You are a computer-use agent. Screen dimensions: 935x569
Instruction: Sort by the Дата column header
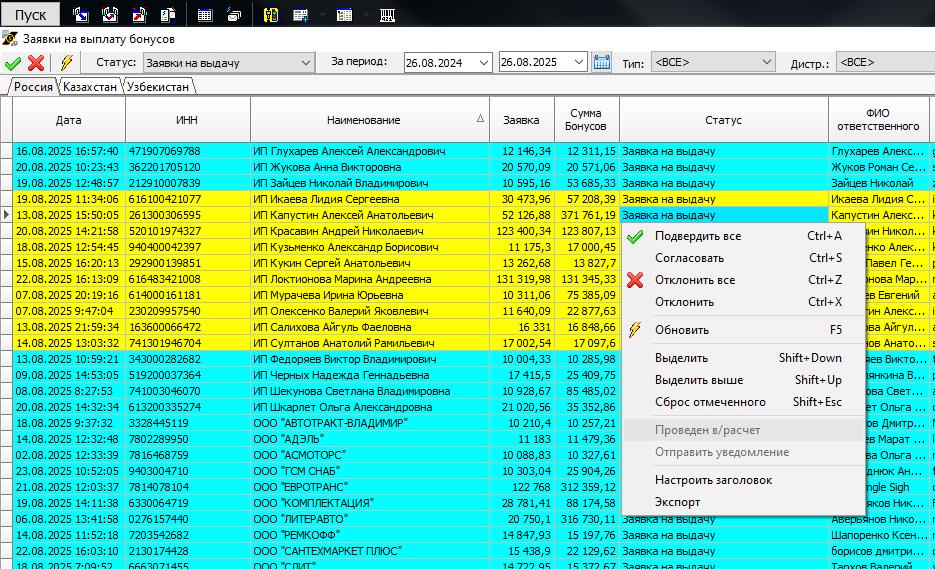click(x=69, y=120)
